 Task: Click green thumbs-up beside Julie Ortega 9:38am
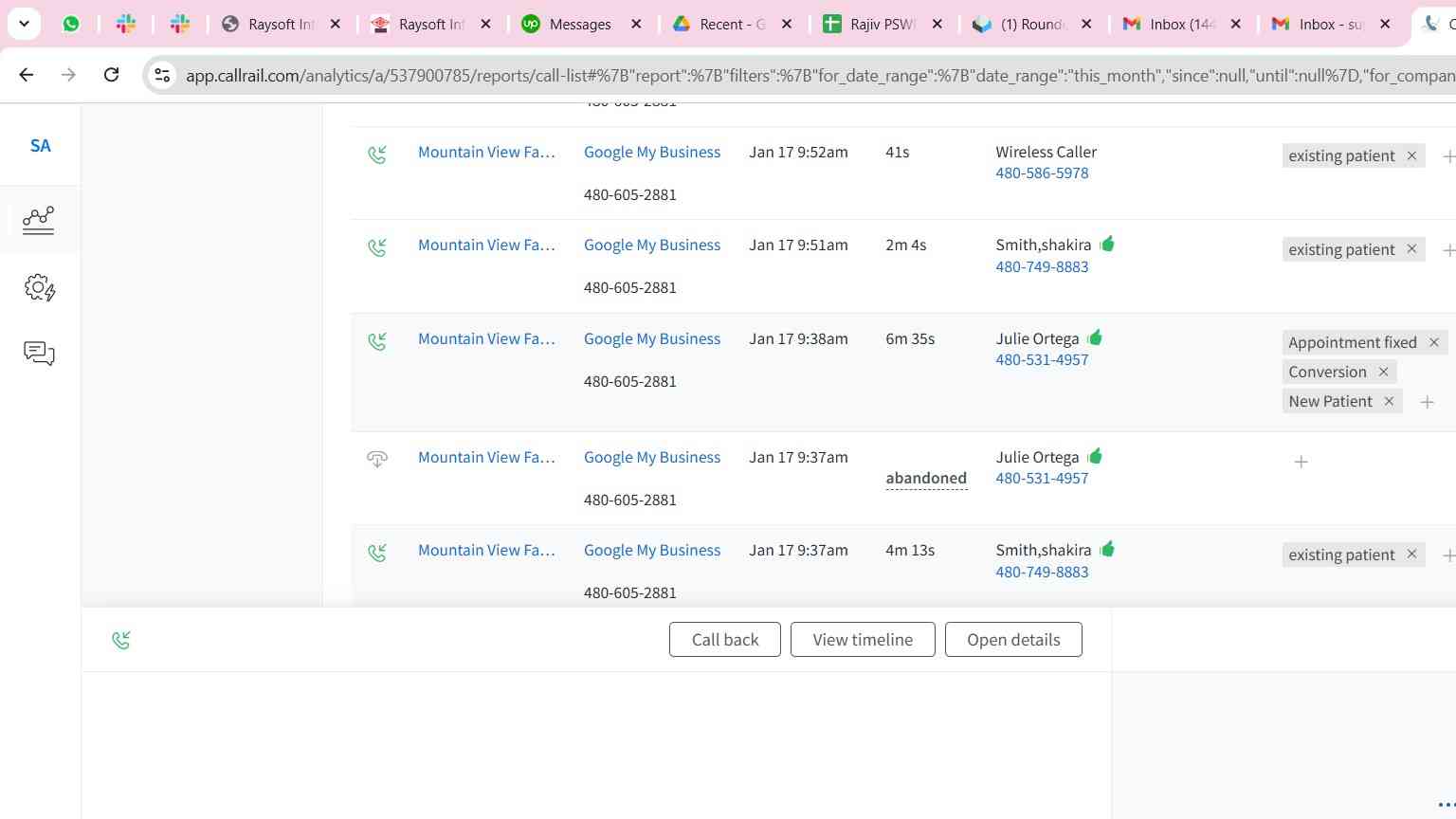coord(1095,338)
